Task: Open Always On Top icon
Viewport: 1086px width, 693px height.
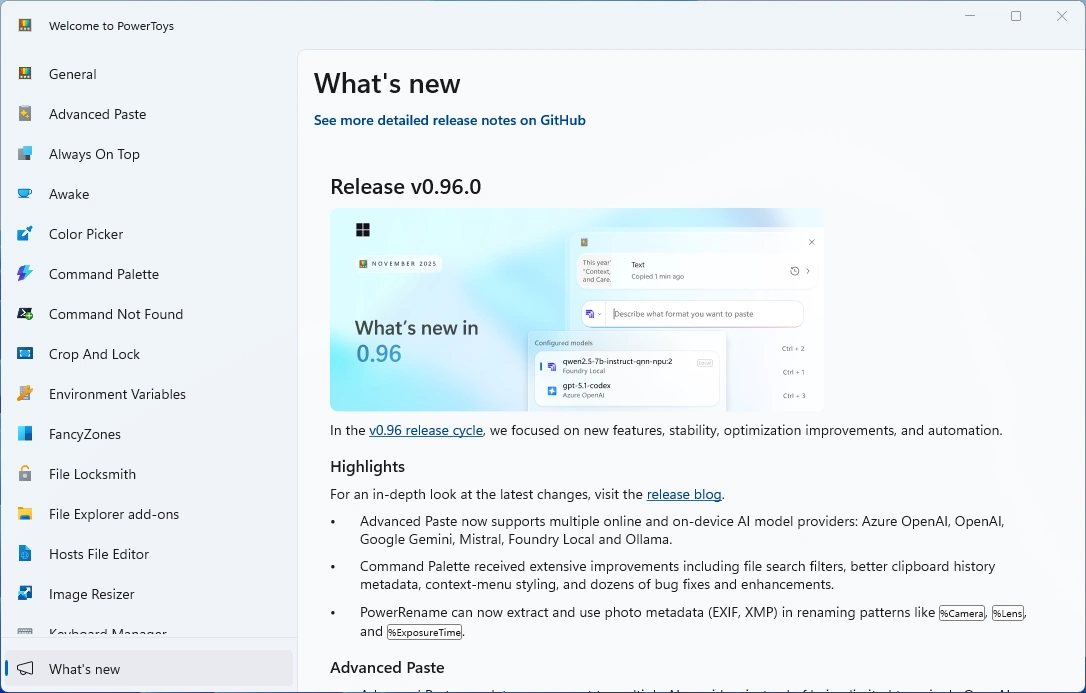Action: point(25,154)
